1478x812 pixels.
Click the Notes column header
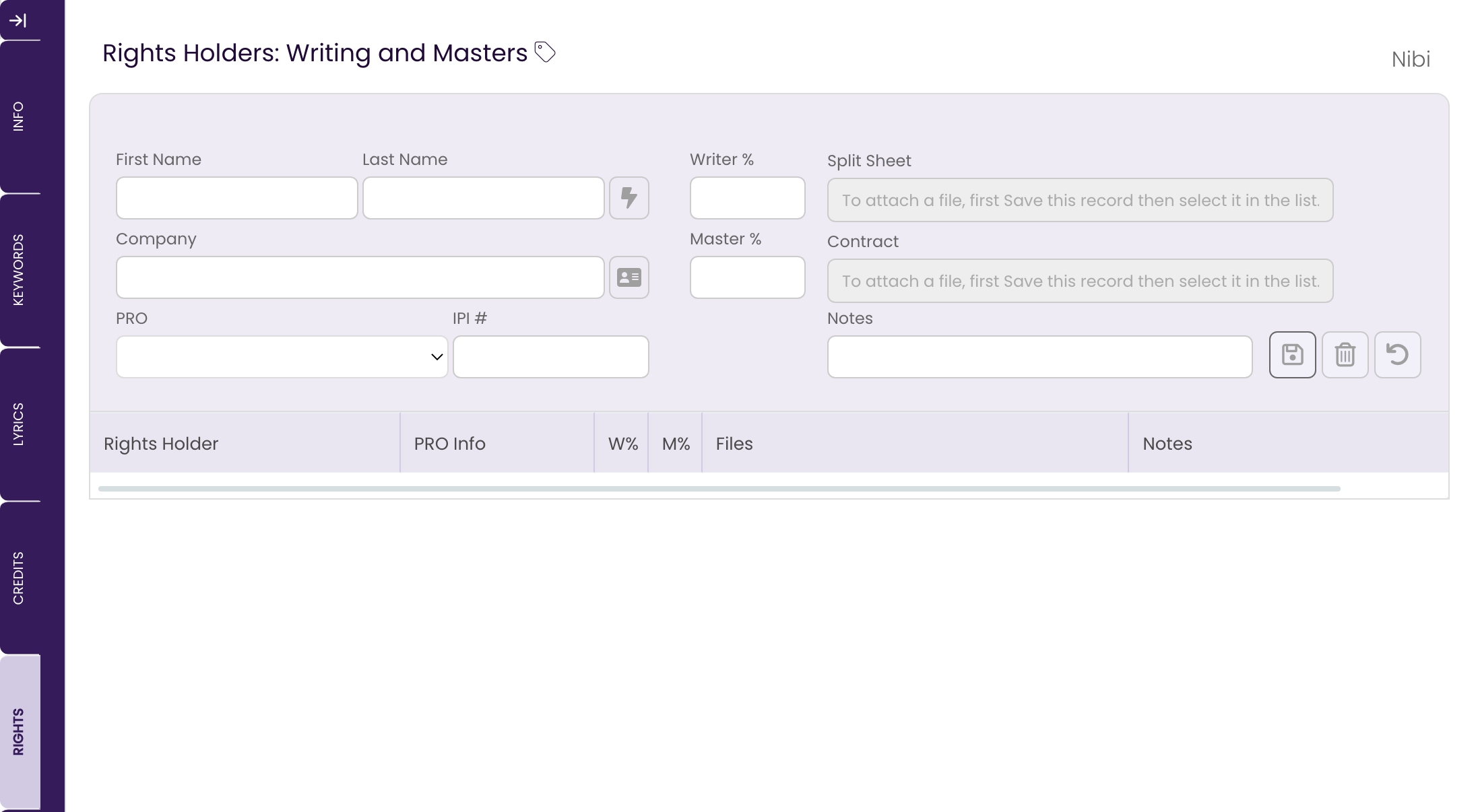point(1289,443)
